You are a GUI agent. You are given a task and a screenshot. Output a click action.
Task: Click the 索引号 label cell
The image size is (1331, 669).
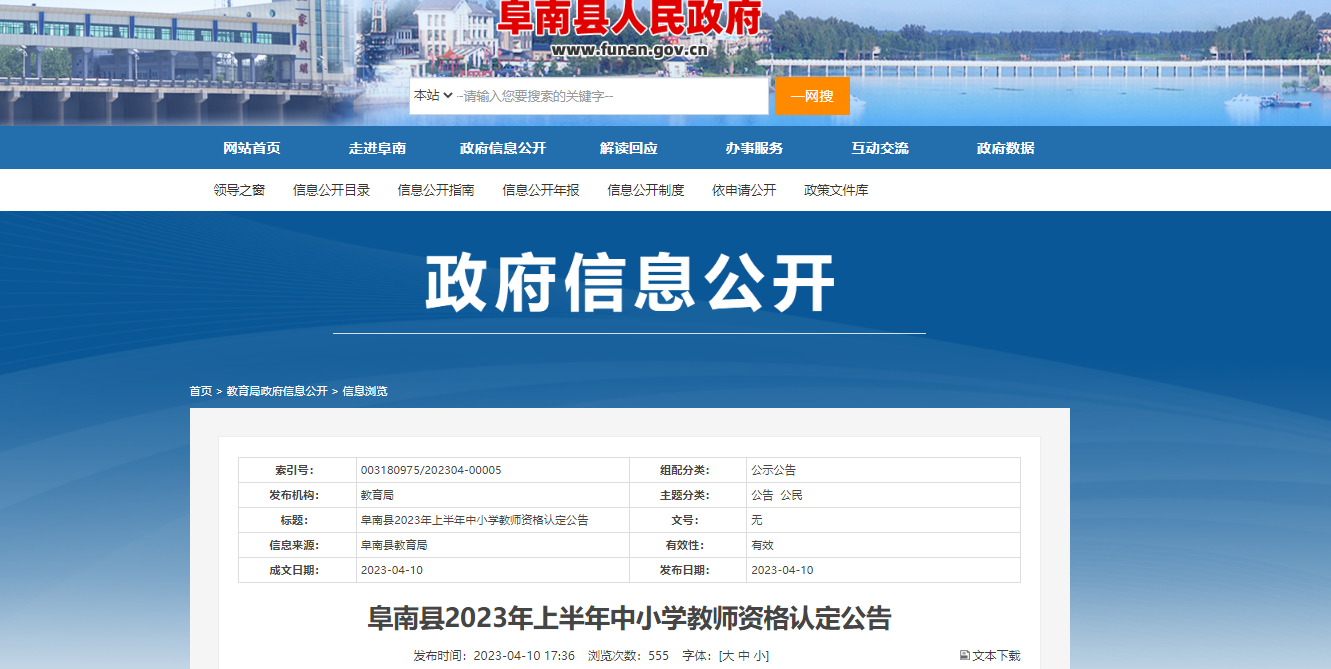coord(297,470)
